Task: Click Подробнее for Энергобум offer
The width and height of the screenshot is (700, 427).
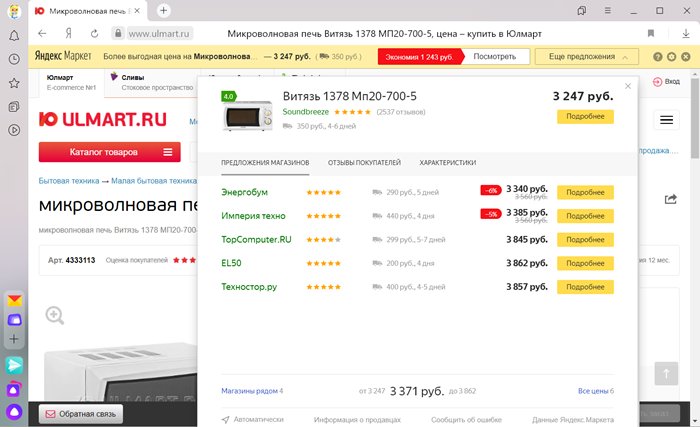Action: [585, 193]
